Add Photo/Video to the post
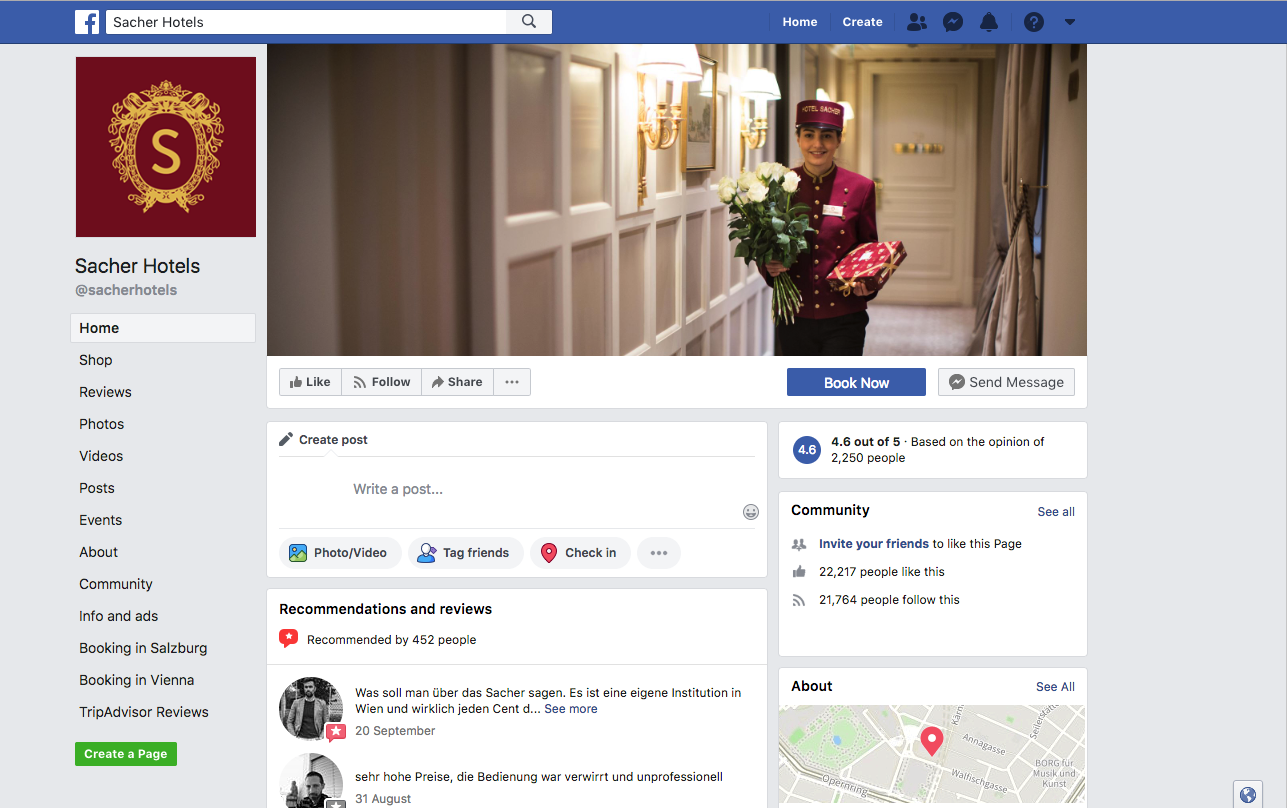This screenshot has height=808, width=1287. 340,553
